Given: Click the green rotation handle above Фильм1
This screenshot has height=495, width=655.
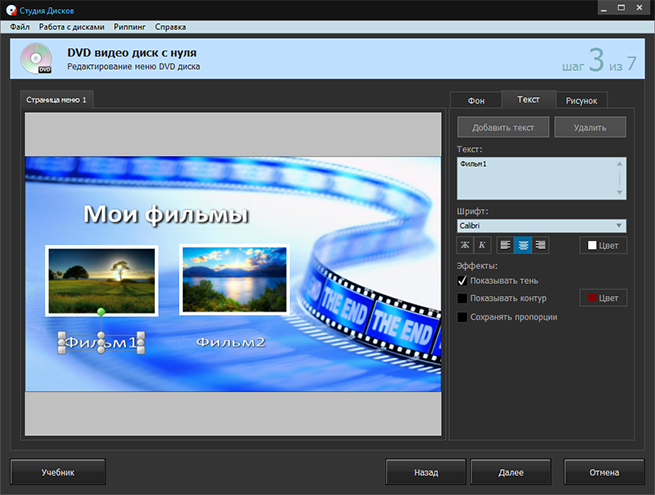Looking at the screenshot, I should pos(101,313).
